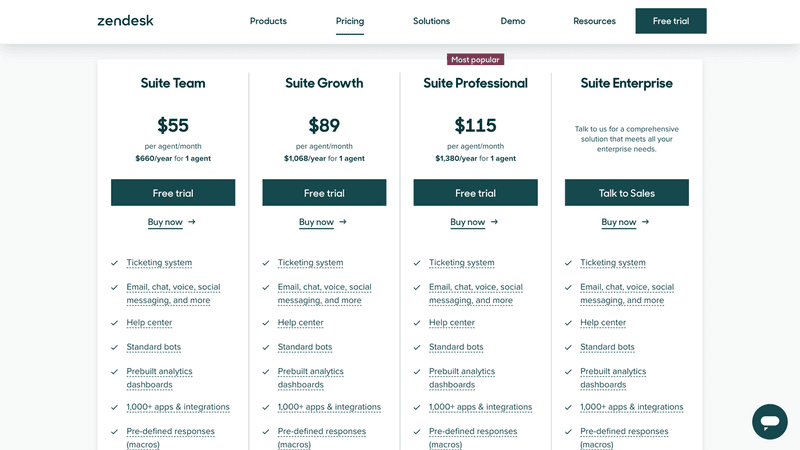Go to the Pricing tab

[x=350, y=21]
